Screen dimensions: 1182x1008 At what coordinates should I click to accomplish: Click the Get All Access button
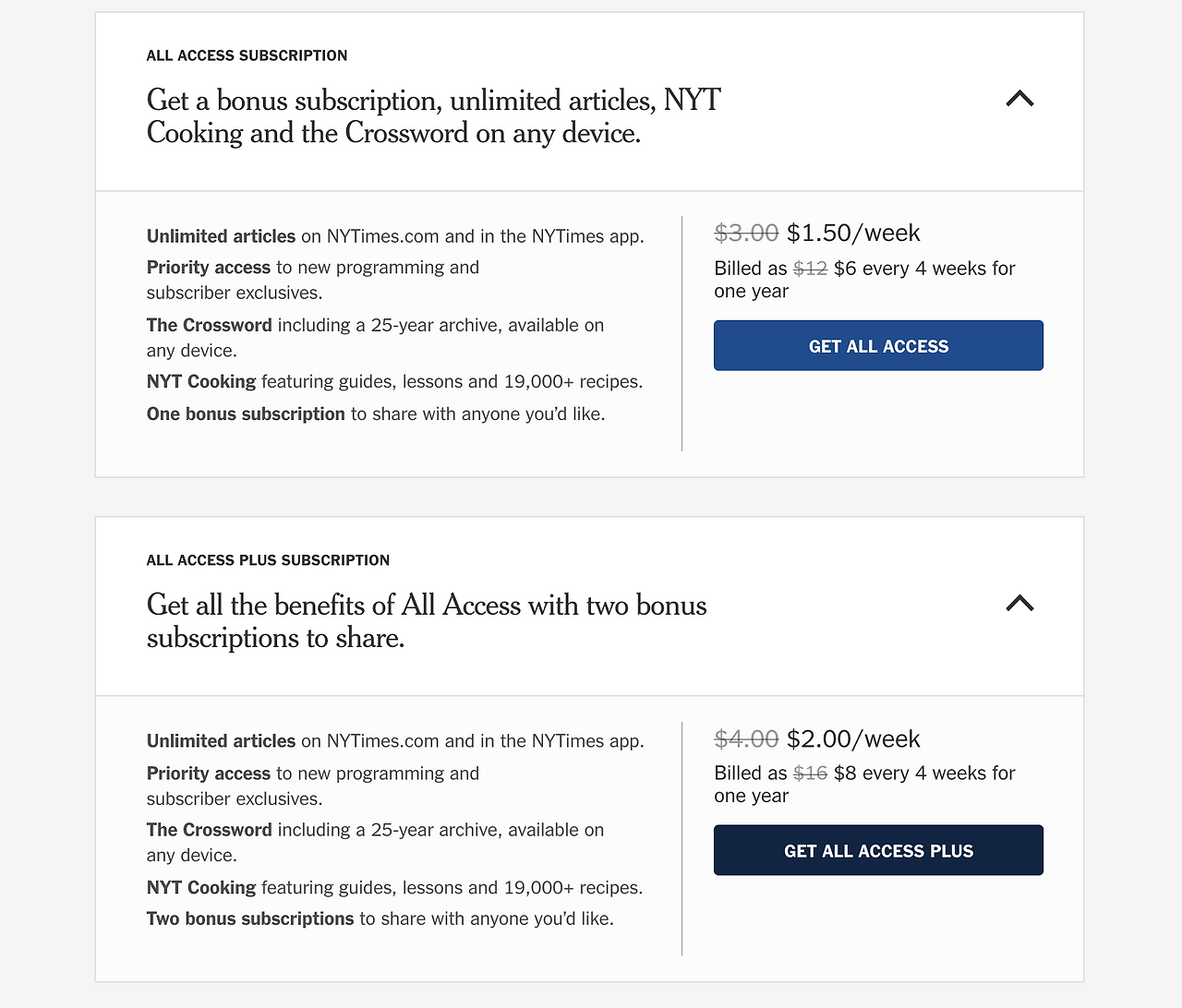click(878, 346)
